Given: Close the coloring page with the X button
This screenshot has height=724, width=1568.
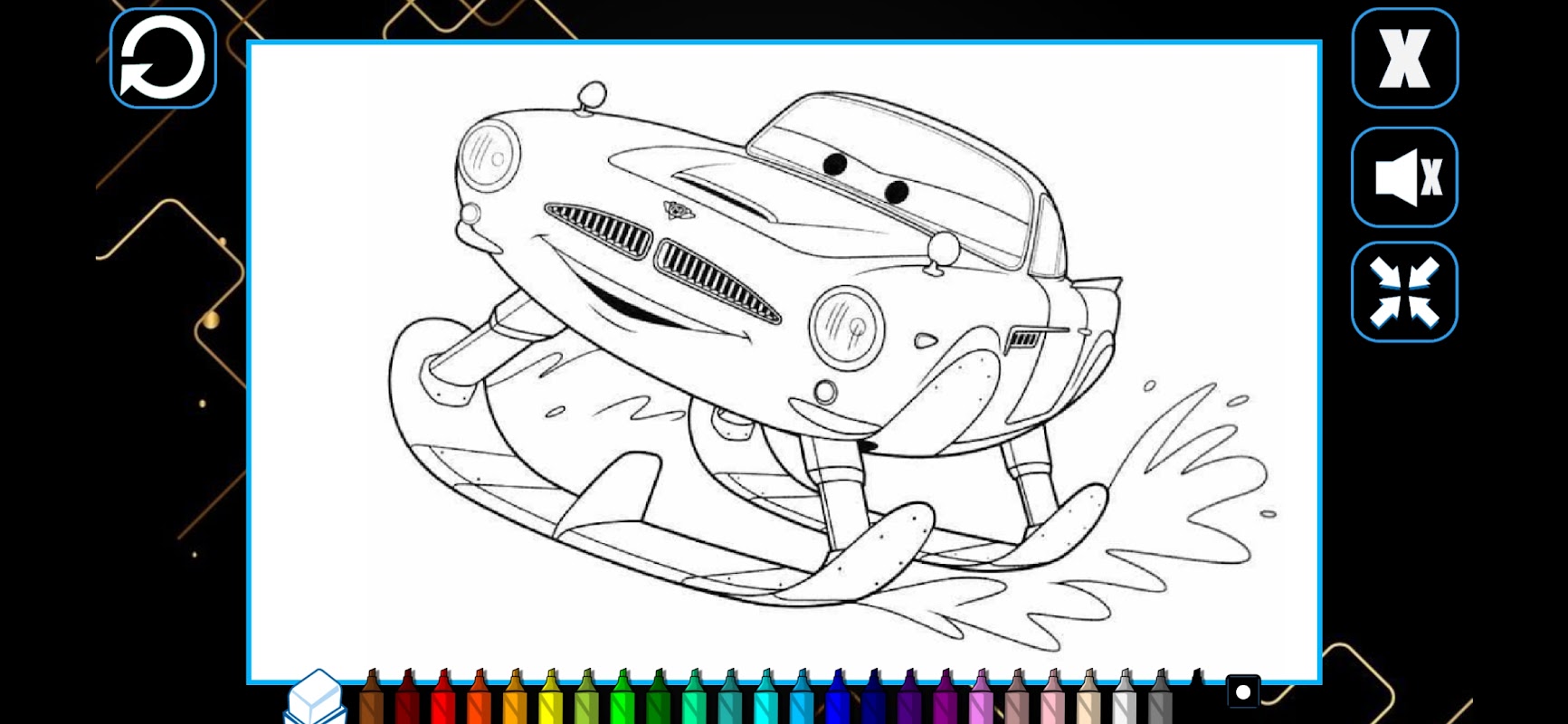Looking at the screenshot, I should (x=1404, y=58).
